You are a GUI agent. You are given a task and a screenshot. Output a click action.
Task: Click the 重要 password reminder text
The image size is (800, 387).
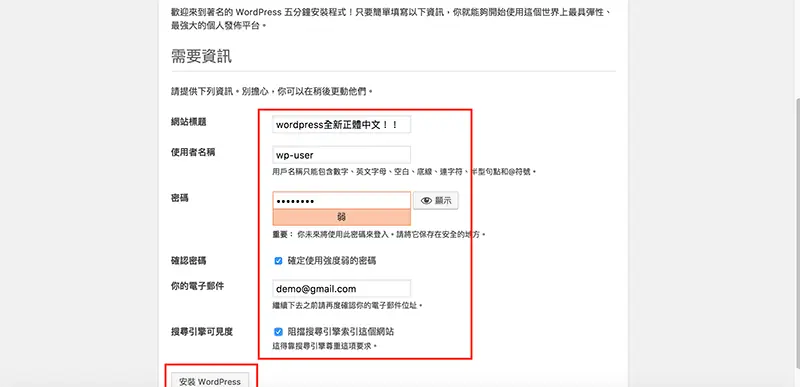click(379, 235)
